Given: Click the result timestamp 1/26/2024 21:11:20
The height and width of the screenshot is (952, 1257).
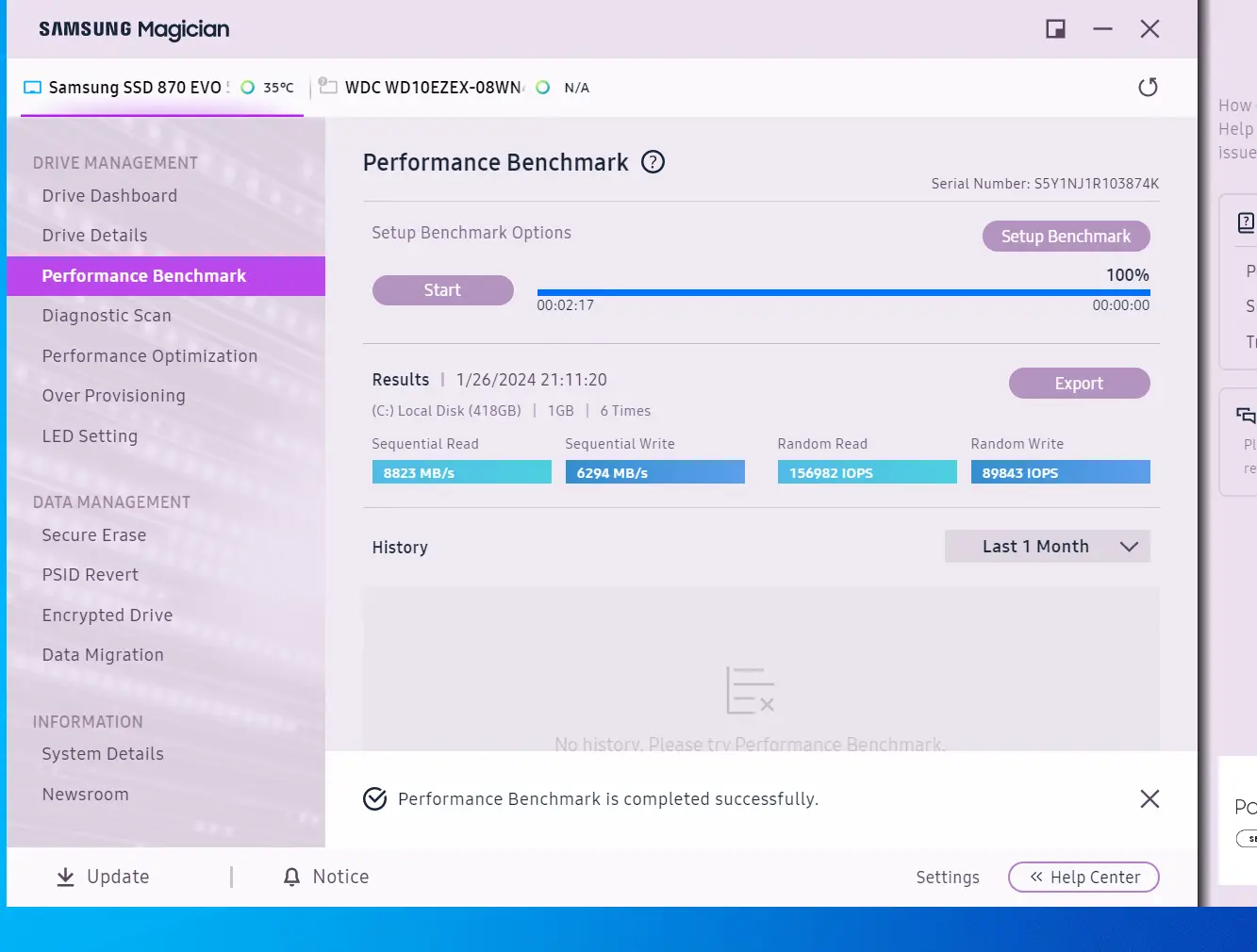Looking at the screenshot, I should [x=531, y=380].
